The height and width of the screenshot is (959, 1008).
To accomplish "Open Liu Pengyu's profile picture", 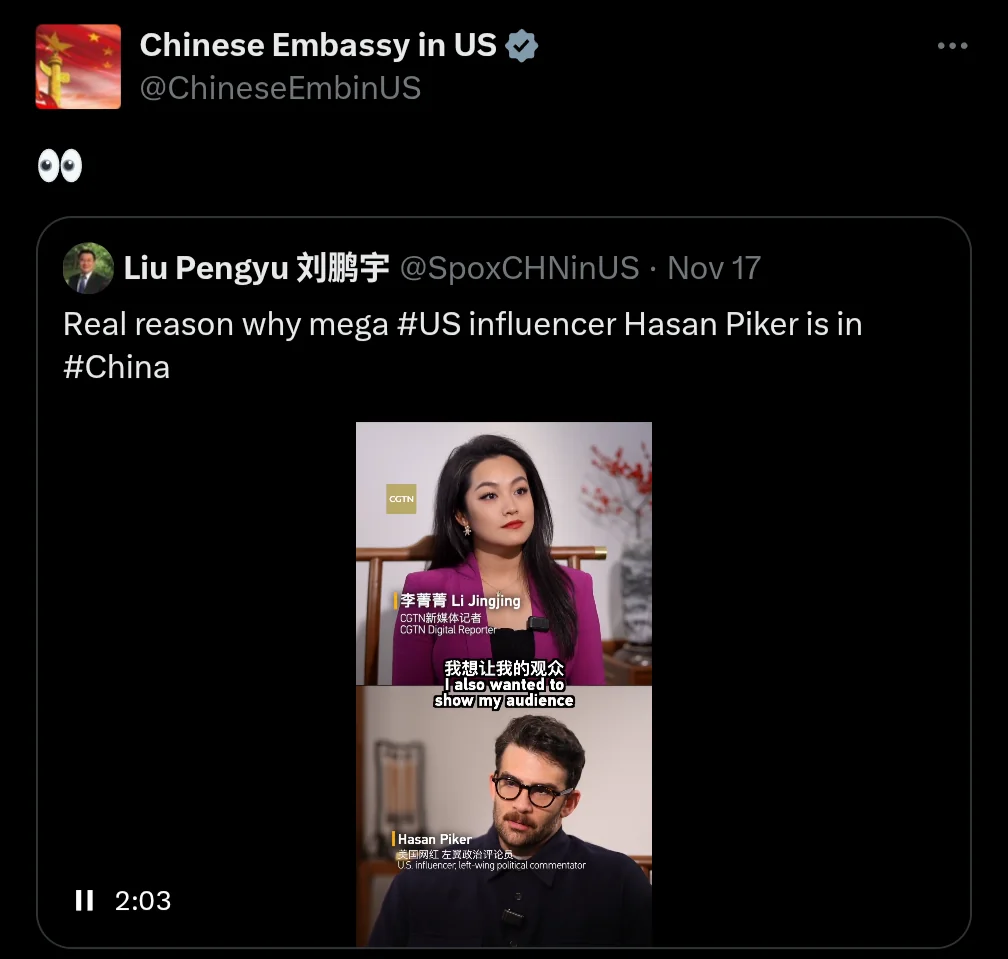I will coord(88,268).
